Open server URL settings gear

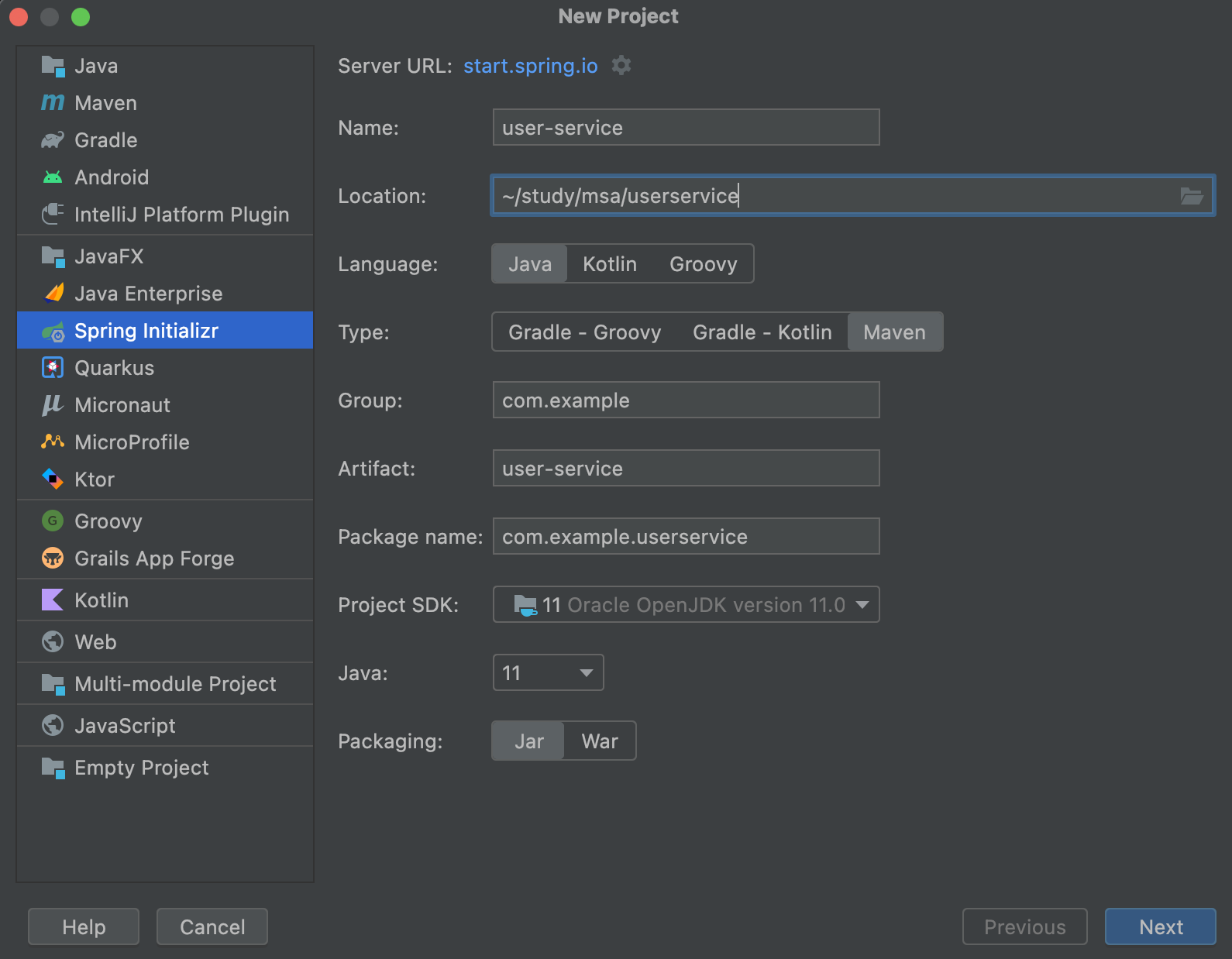coord(621,66)
